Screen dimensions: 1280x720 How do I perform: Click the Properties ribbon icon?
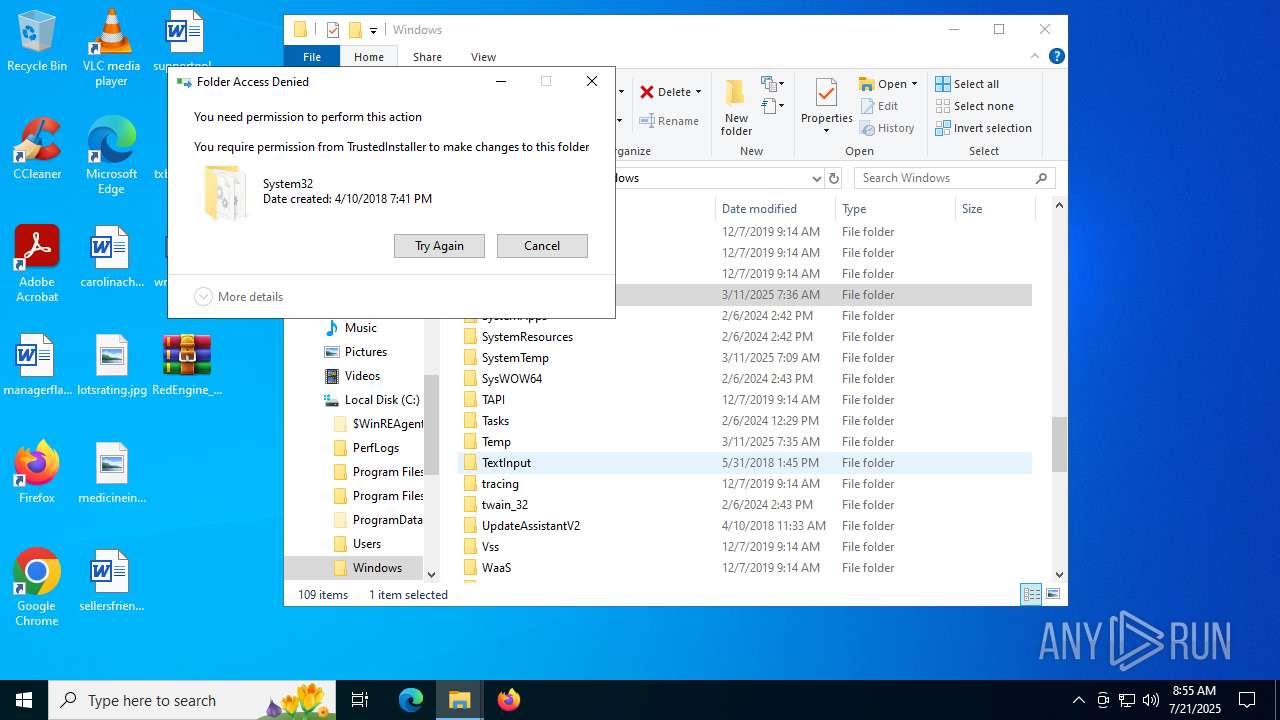826,100
